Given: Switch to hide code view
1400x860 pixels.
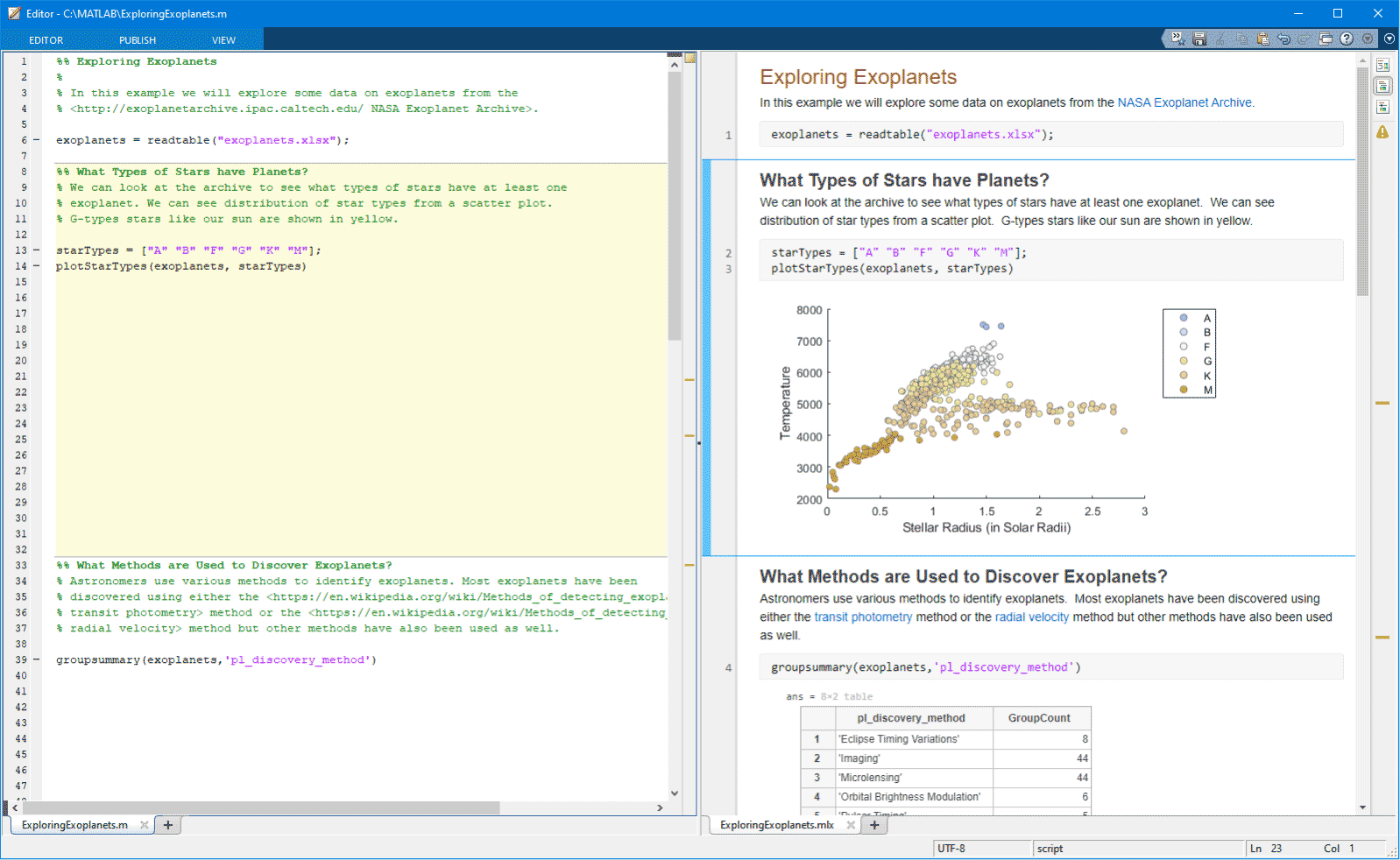Looking at the screenshot, I should tap(1382, 107).
